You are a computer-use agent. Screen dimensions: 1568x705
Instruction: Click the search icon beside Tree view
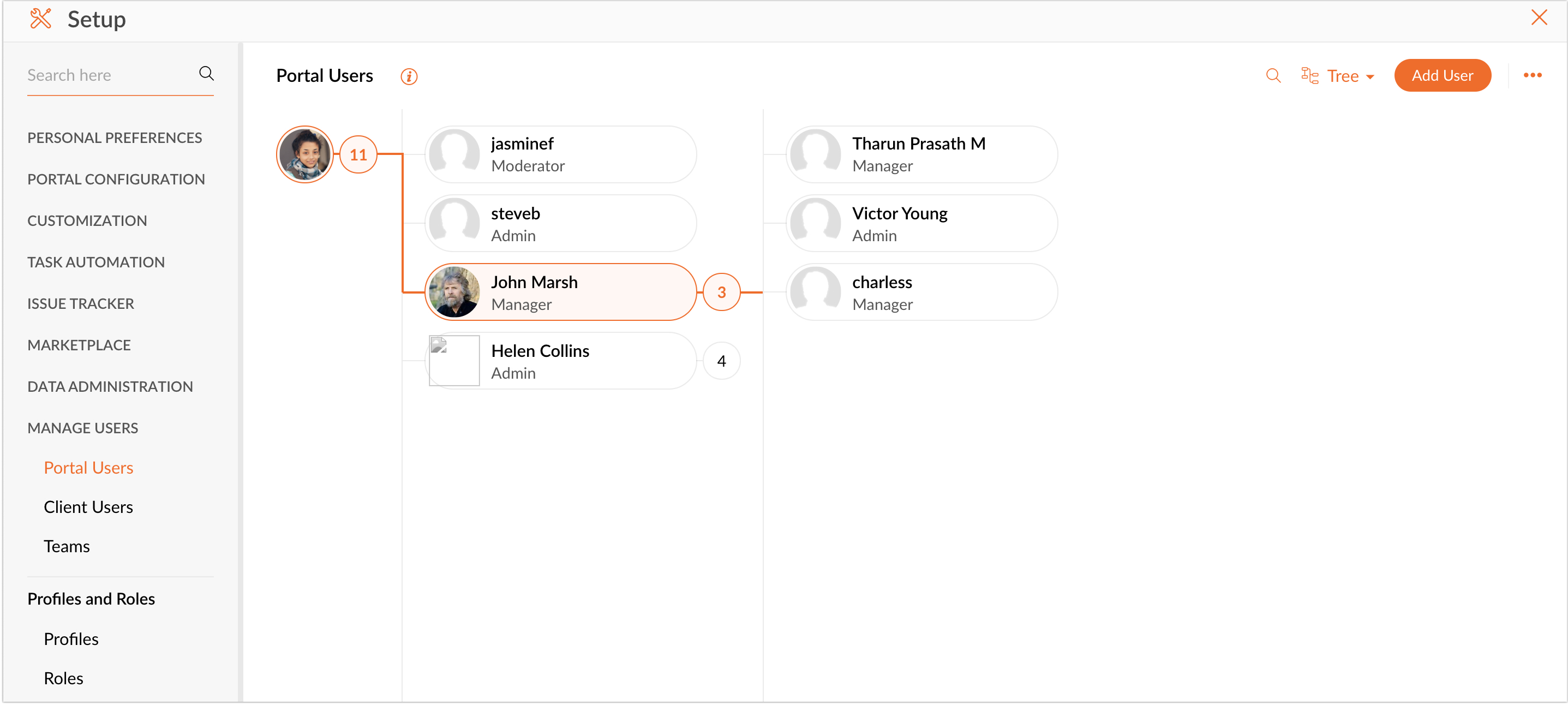[1273, 75]
